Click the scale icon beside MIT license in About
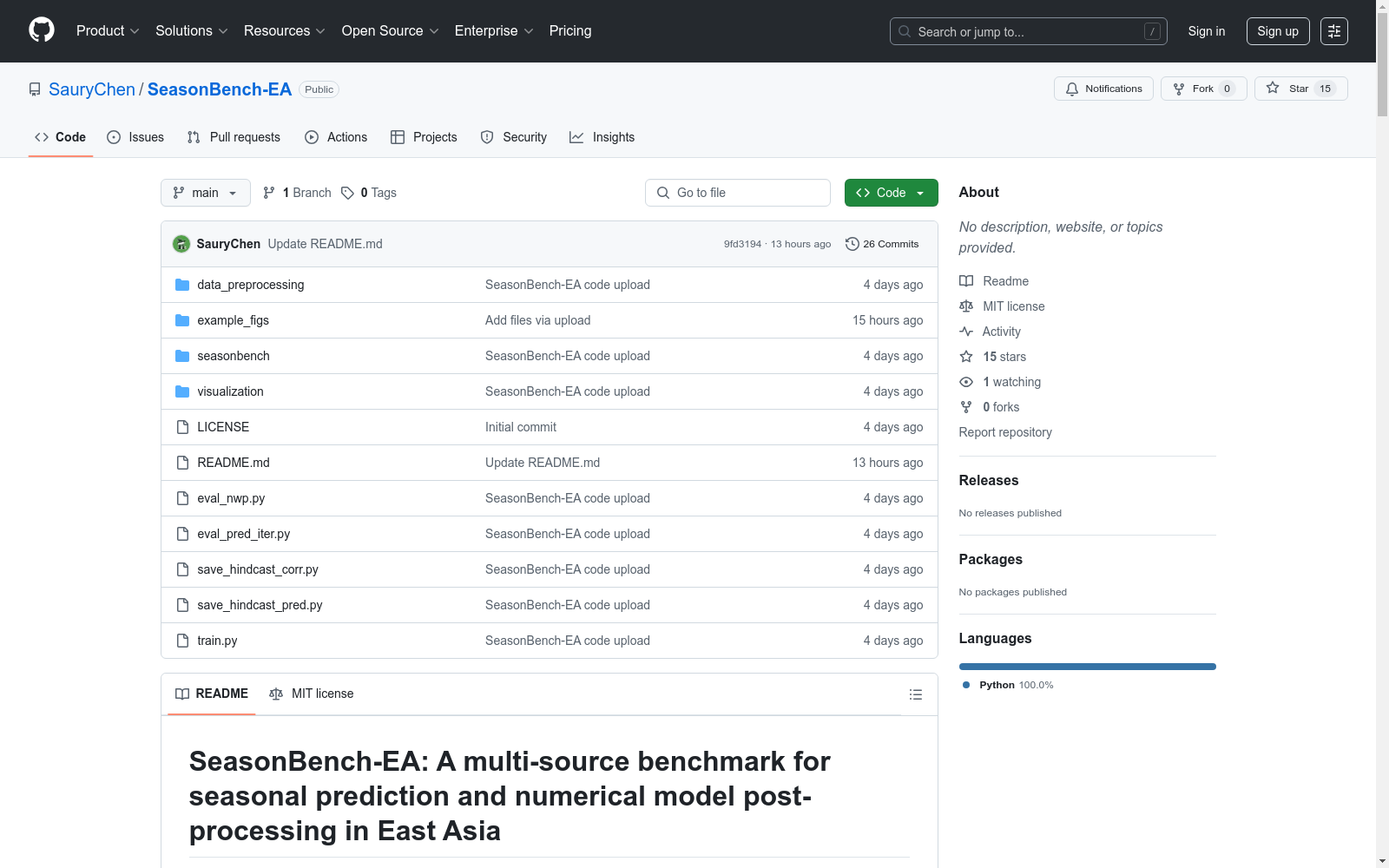The image size is (1389, 868). pos(966,306)
